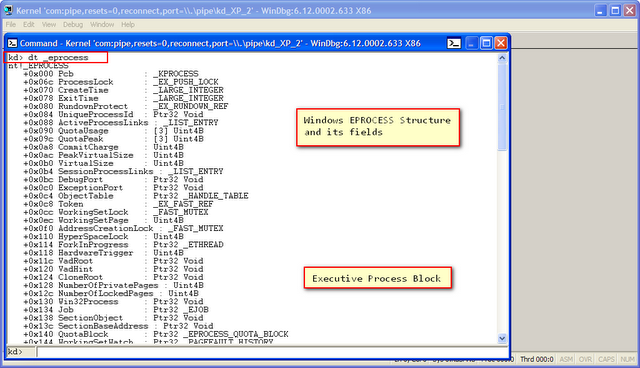The width and height of the screenshot is (640, 368).
Task: Minimize the main WinDbg window
Action: click(x=600, y=10)
